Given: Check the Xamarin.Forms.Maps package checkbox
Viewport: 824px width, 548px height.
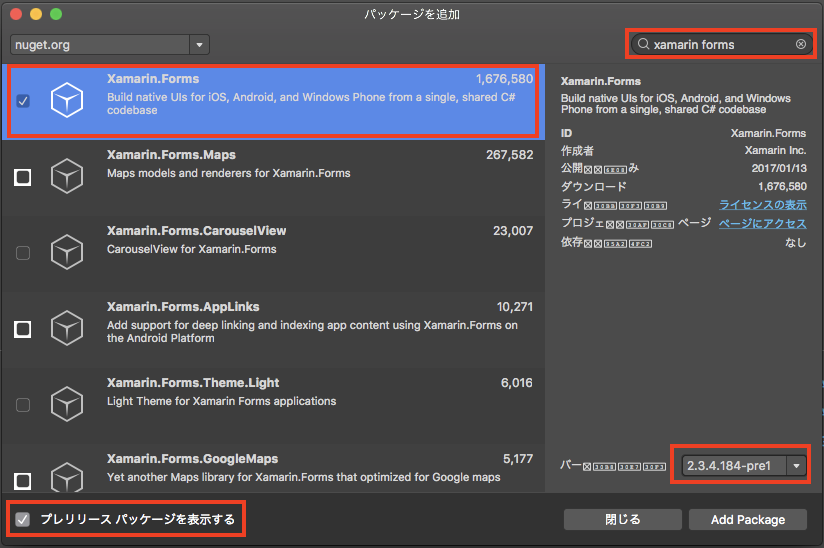Looking at the screenshot, I should (x=23, y=177).
